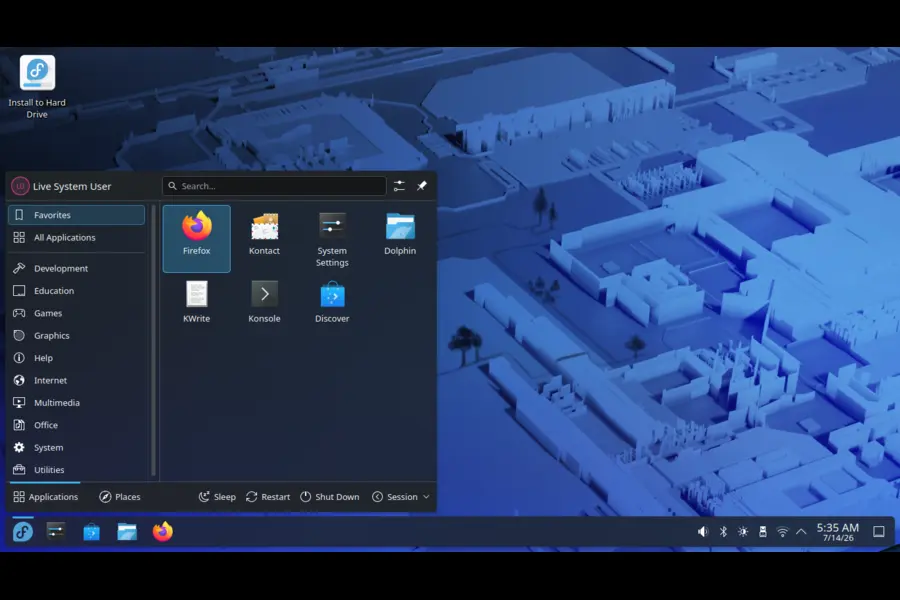Open the removable devices tray icon
The image size is (900, 600).
point(763,532)
